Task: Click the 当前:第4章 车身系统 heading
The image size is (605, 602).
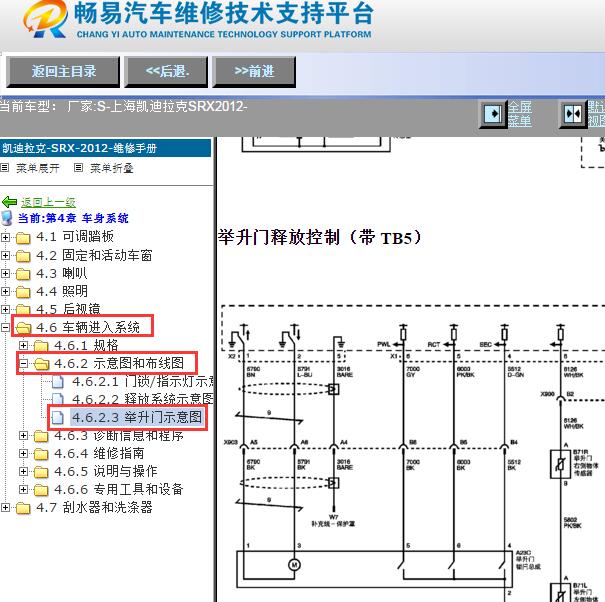Action: (73, 218)
